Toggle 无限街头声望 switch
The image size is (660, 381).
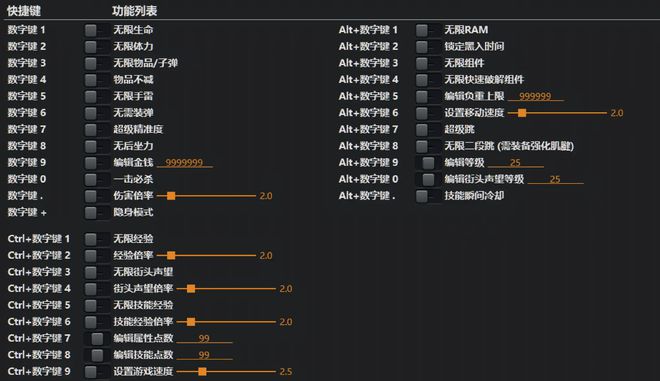96,272
